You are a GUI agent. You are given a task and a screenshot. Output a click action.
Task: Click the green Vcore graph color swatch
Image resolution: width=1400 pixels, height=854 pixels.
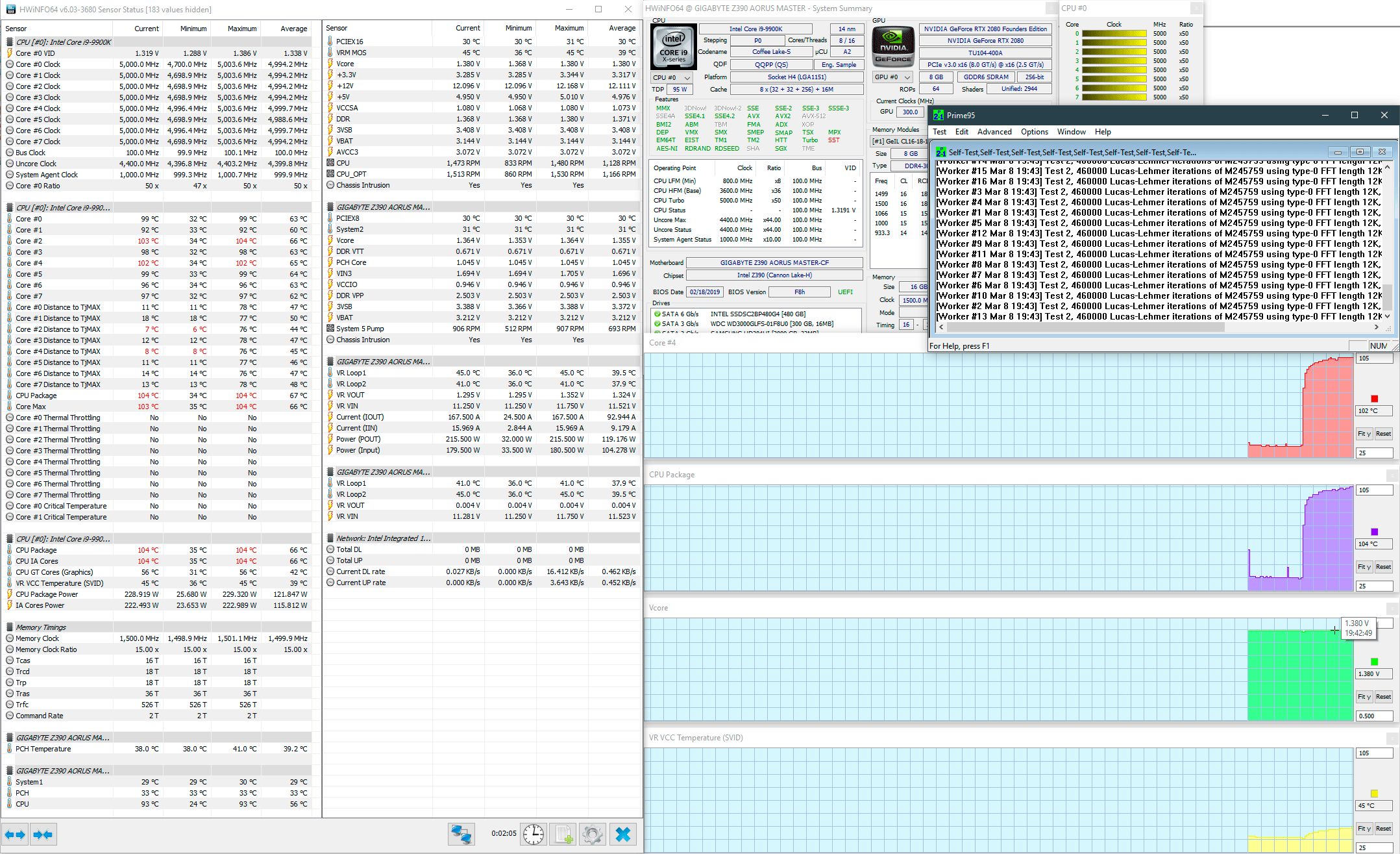pos(1374,662)
